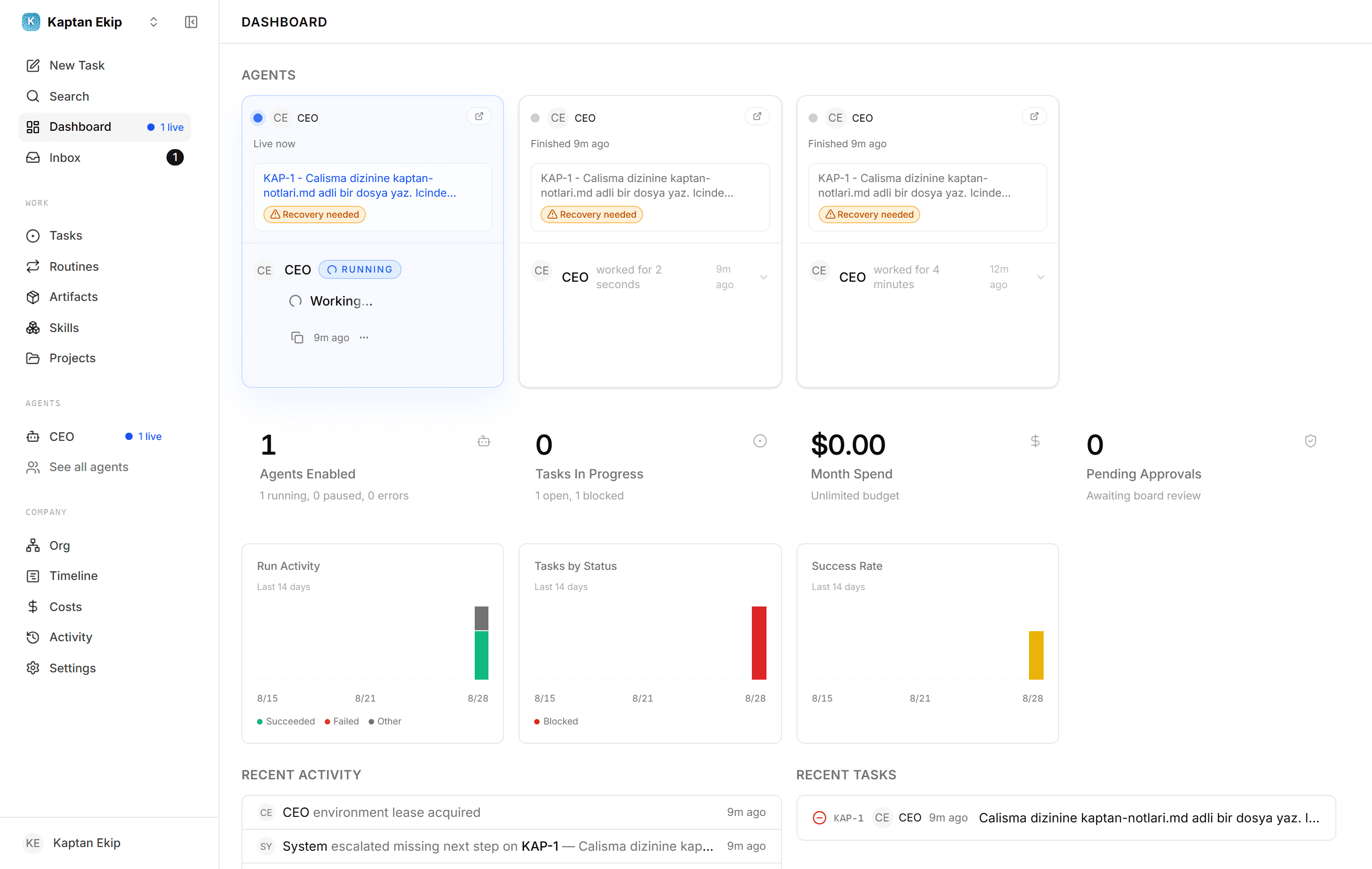
Task: Collapse the sidebar panel icon
Action: [x=191, y=21]
